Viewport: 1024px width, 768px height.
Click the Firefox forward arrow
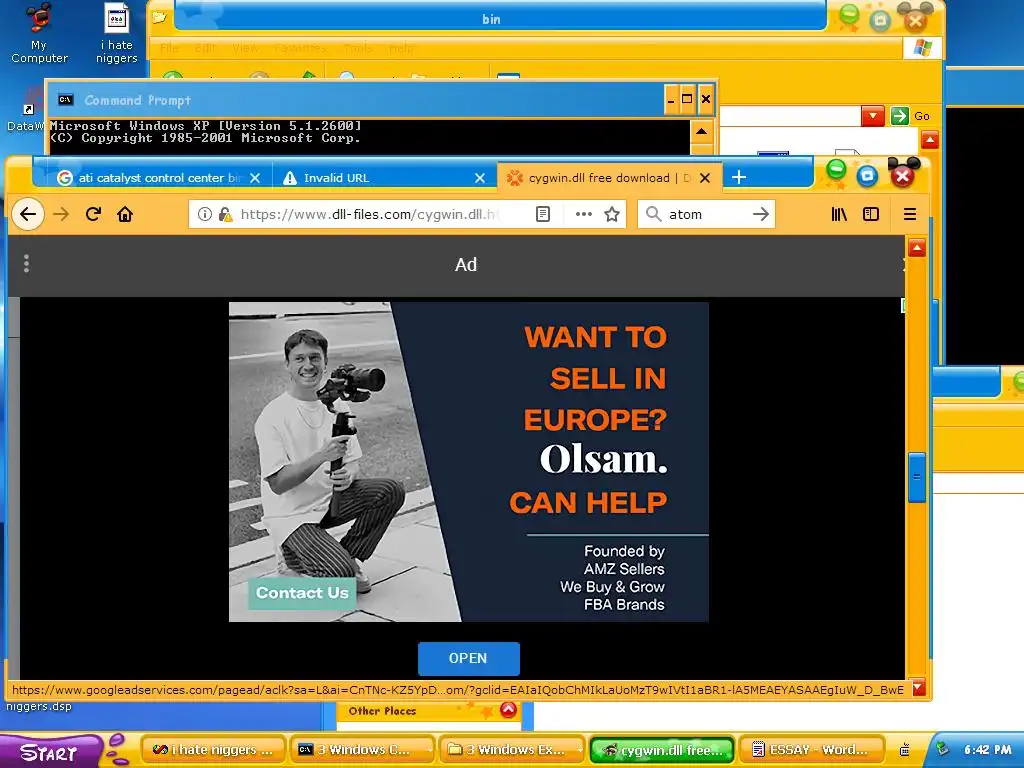61,214
